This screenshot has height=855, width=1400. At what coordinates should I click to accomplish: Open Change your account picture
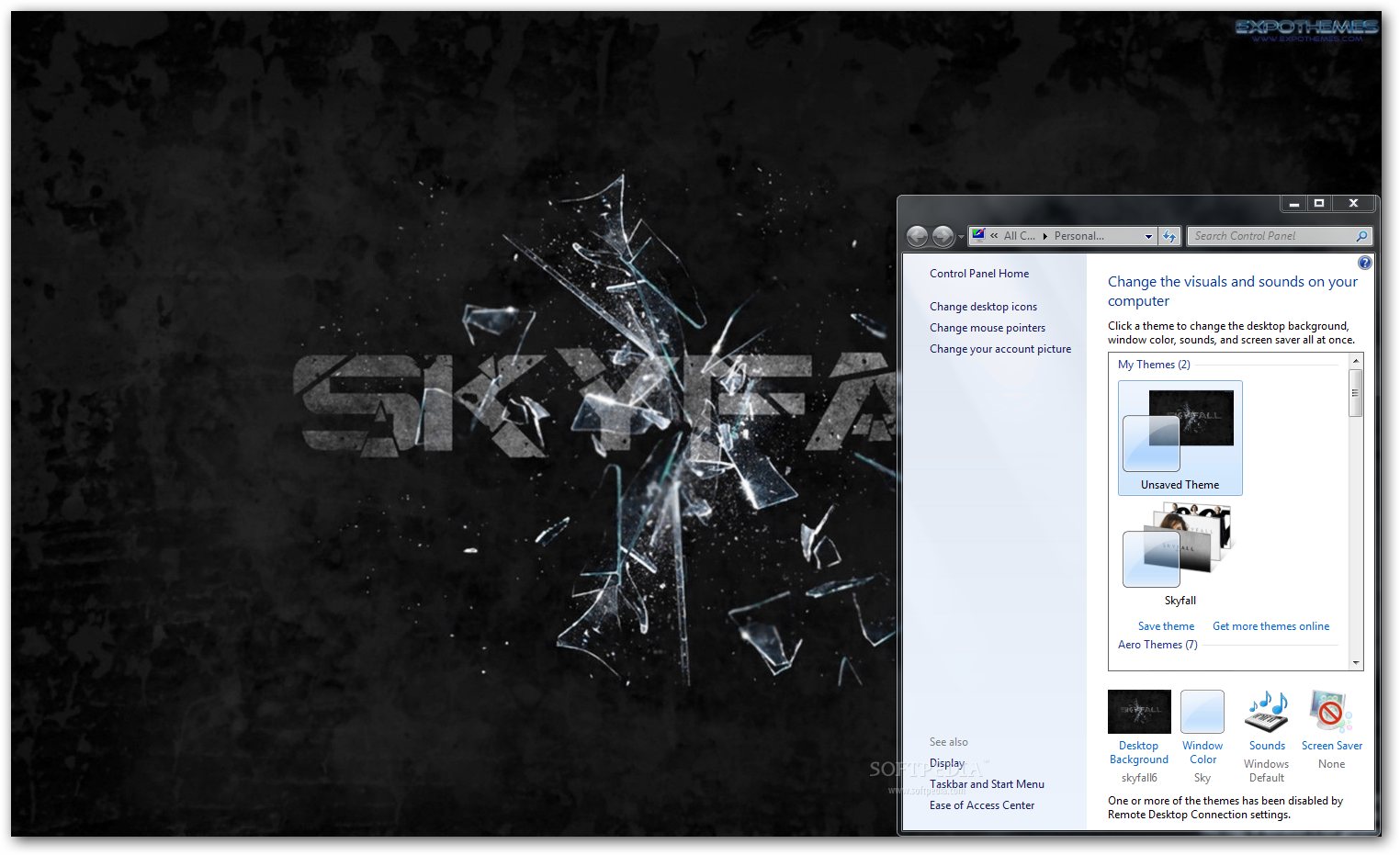1000,349
